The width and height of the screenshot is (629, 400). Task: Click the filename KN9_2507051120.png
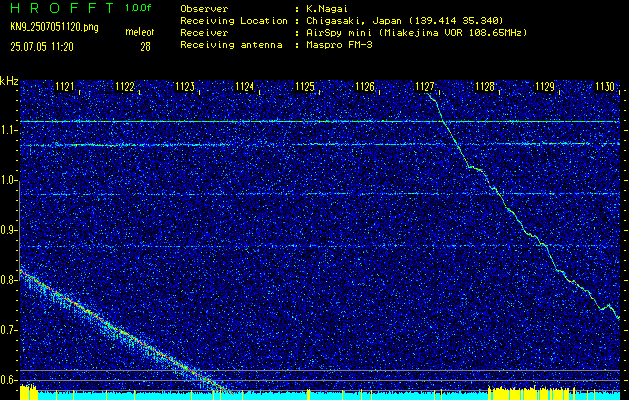pyautogui.click(x=54, y=27)
